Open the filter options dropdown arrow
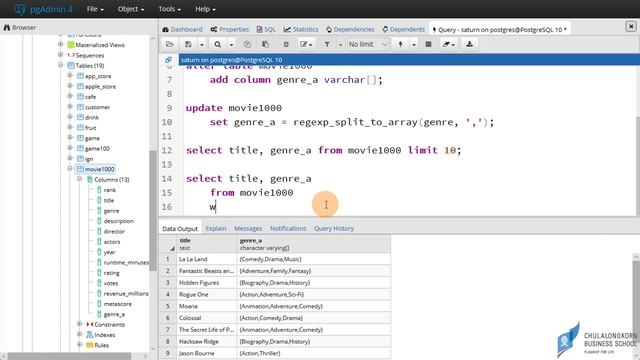Viewport: 640px width, 360px height. pyautogui.click(x=340, y=44)
